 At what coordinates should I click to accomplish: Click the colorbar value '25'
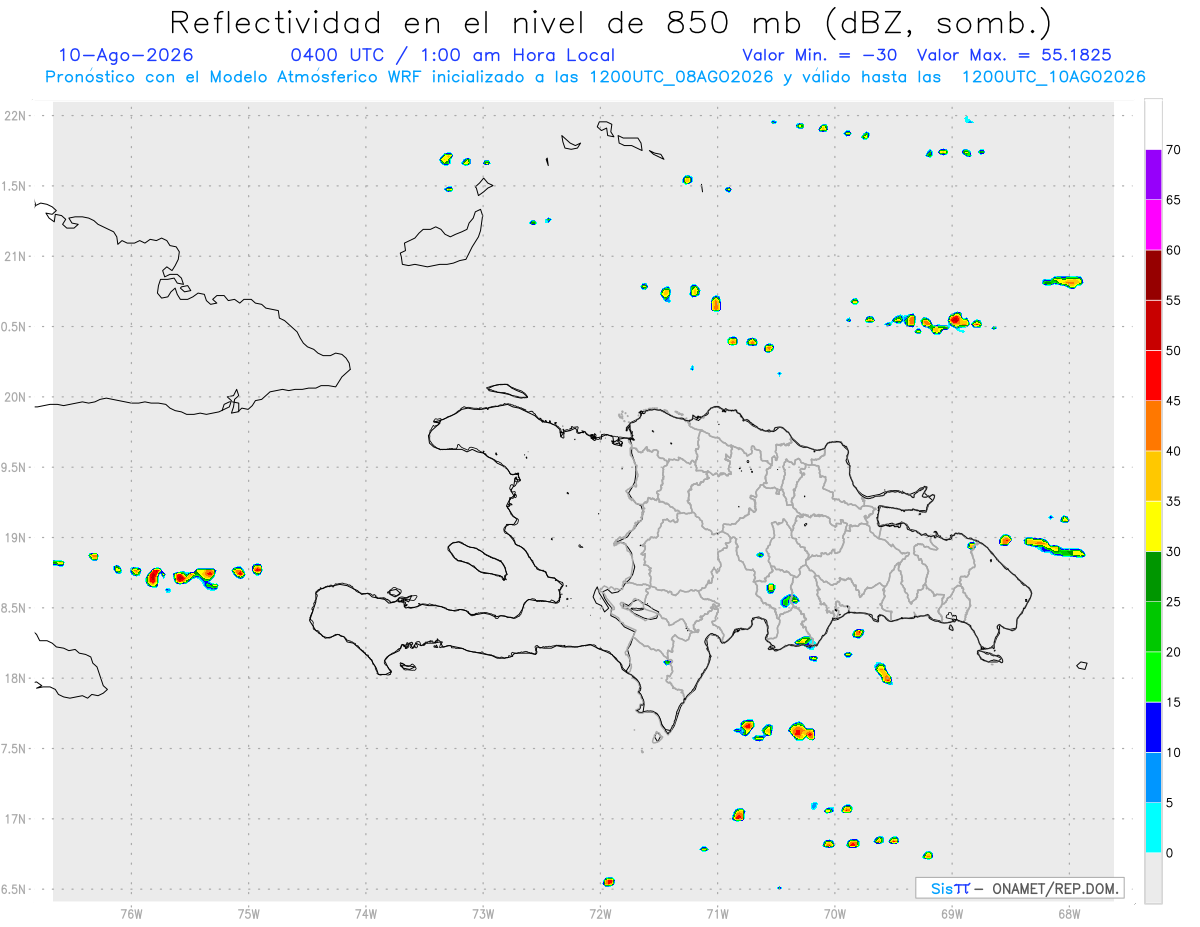point(1174,602)
